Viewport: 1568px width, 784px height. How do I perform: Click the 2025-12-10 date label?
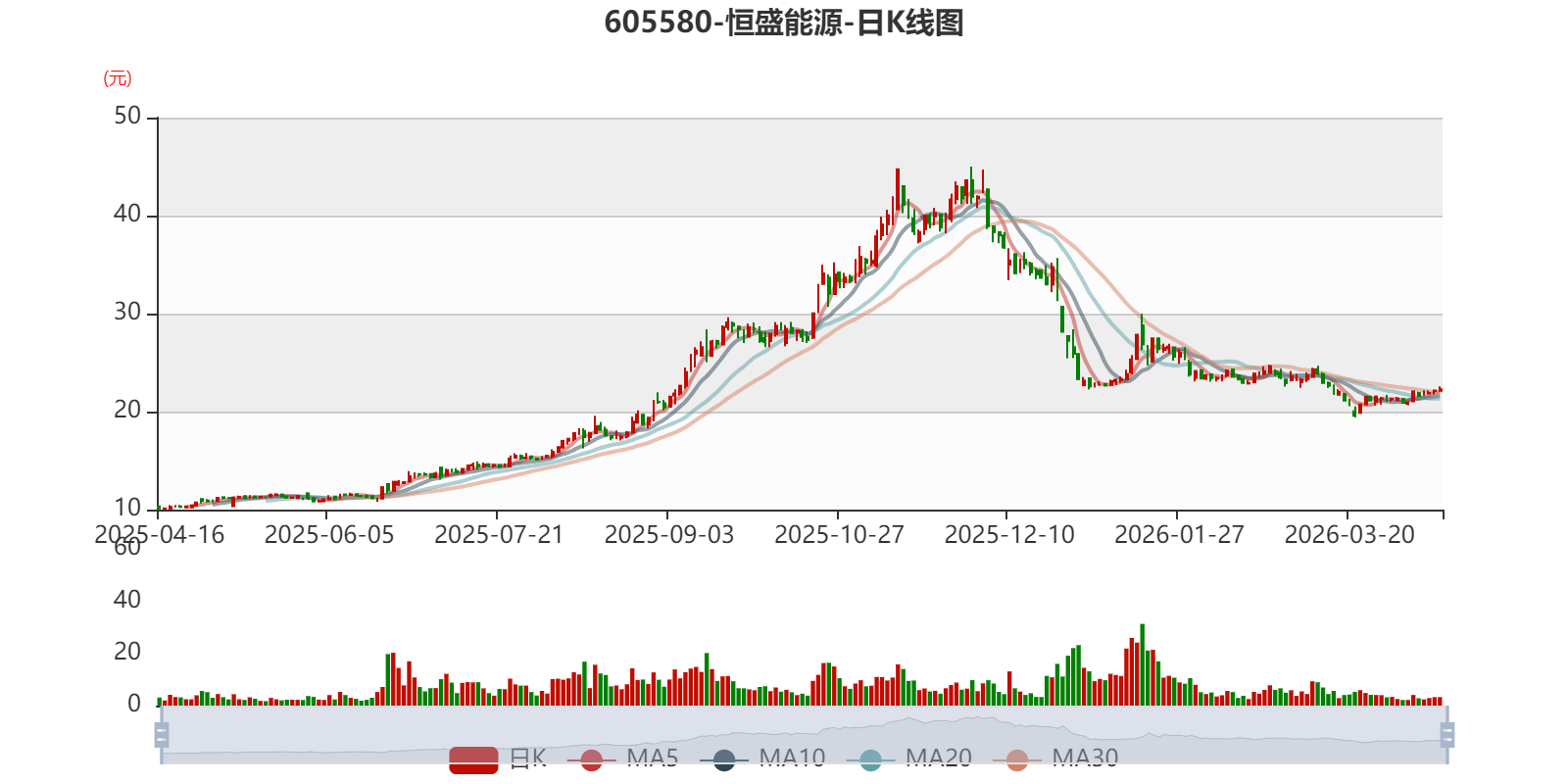tap(1009, 535)
